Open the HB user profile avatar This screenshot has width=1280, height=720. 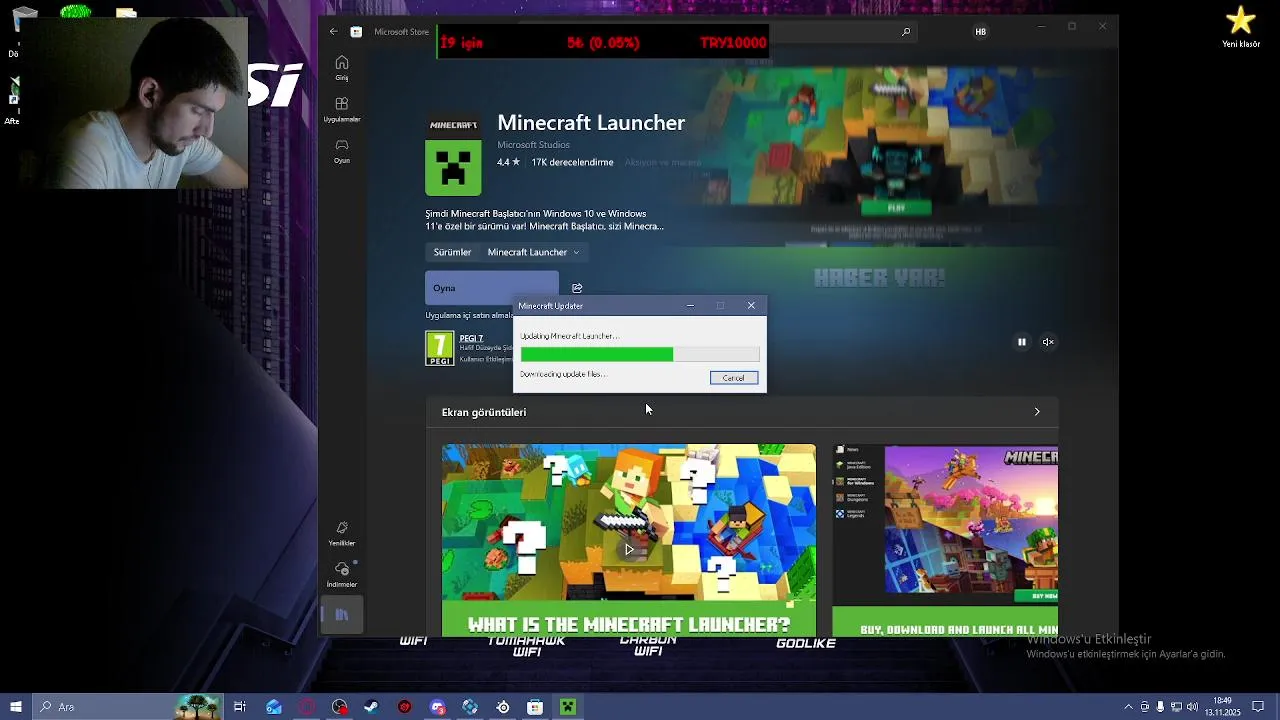click(x=981, y=32)
